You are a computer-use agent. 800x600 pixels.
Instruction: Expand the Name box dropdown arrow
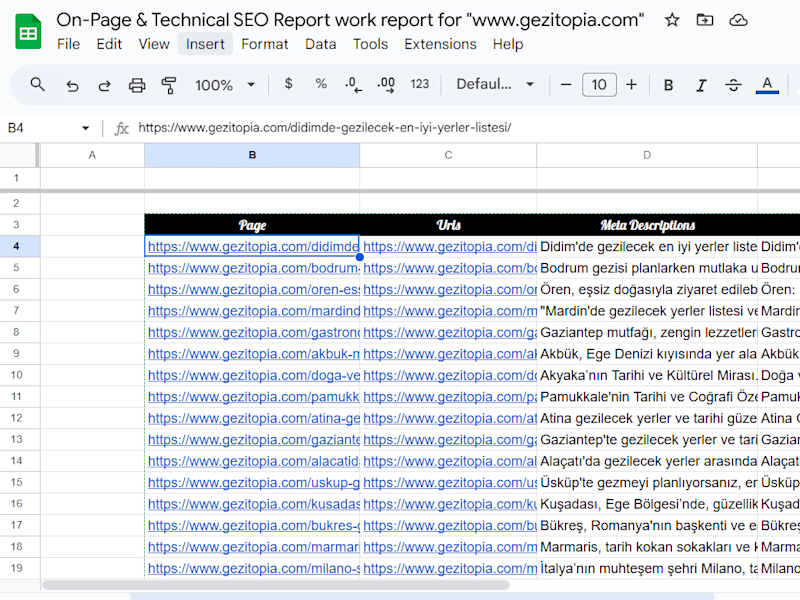pyautogui.click(x=85, y=128)
